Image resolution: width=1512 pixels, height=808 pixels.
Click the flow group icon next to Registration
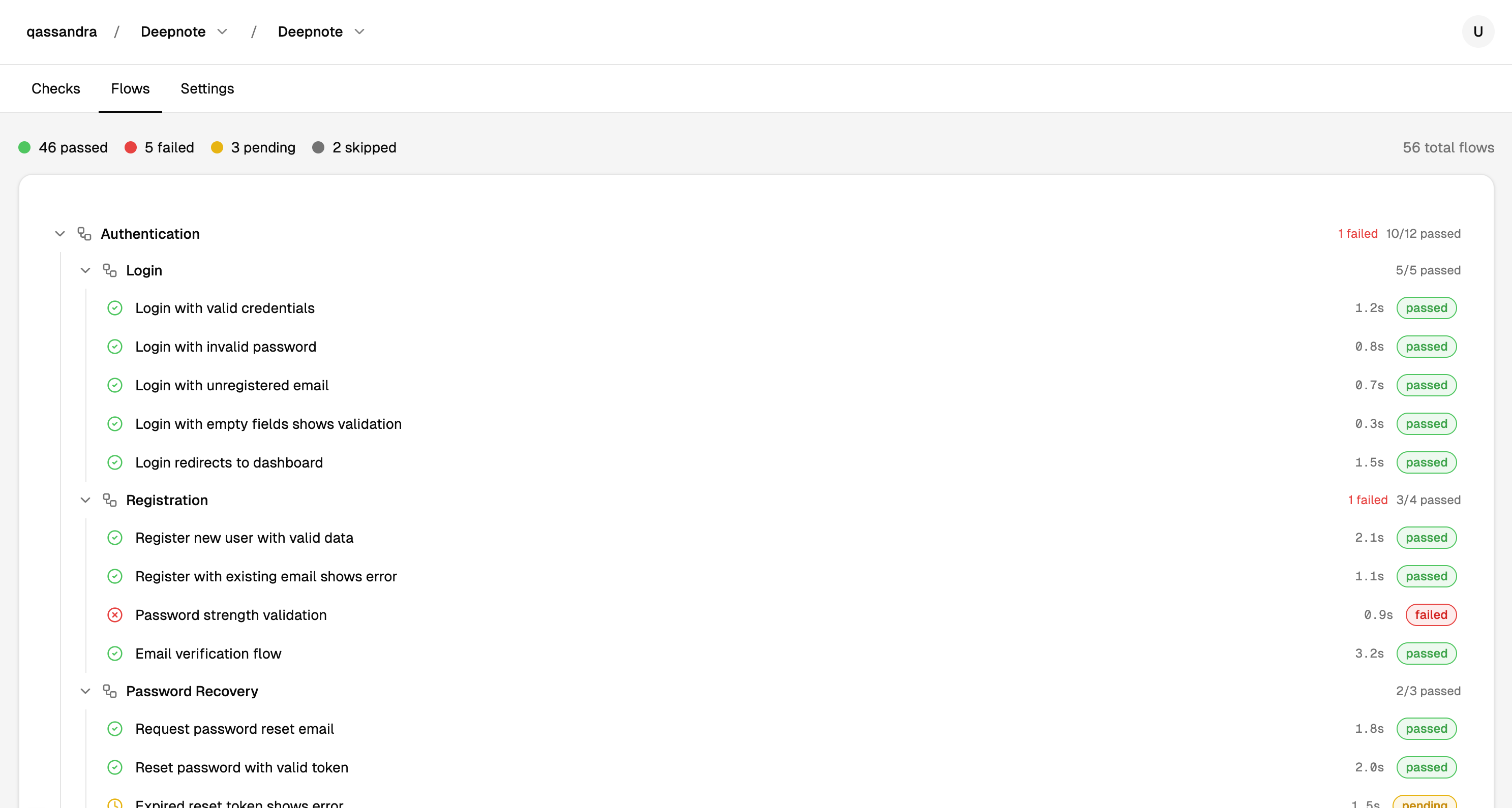click(110, 500)
